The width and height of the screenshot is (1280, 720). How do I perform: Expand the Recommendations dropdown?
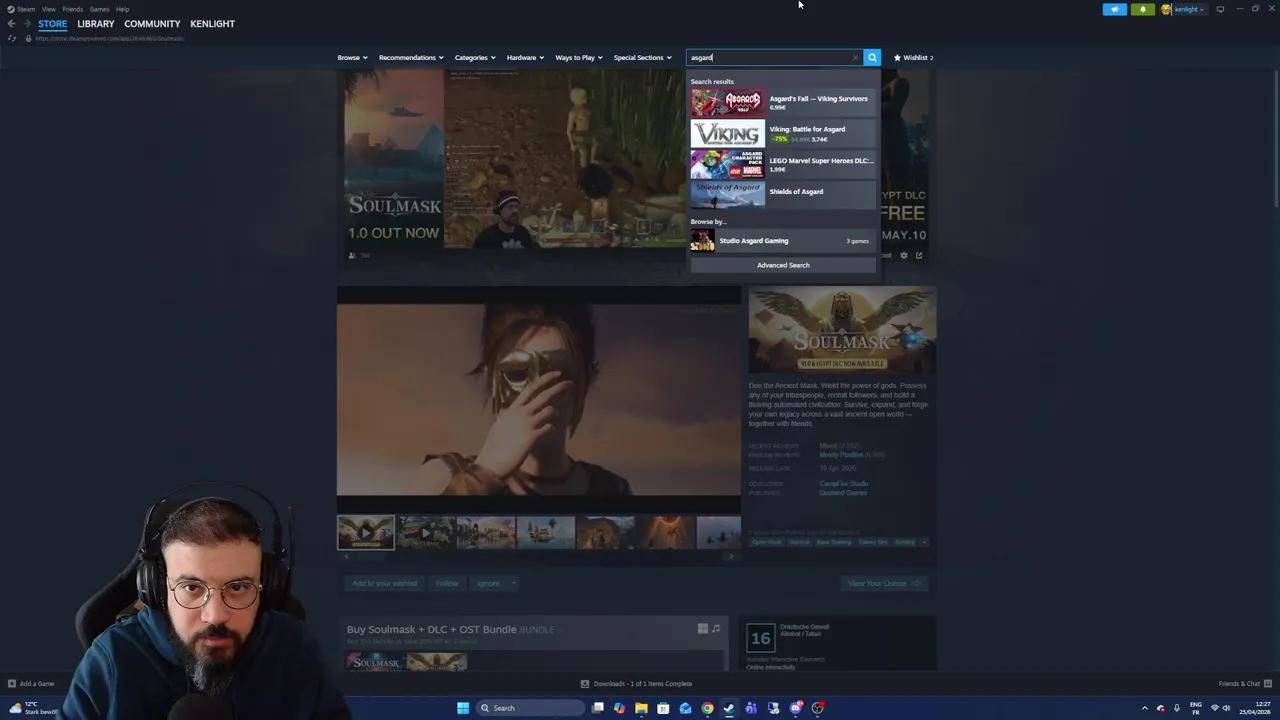coord(411,57)
